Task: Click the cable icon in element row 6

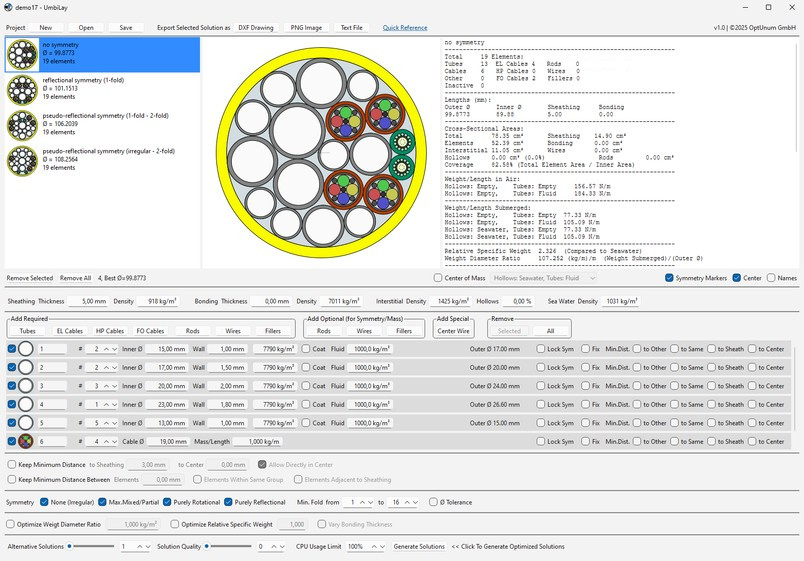Action: pos(26,441)
